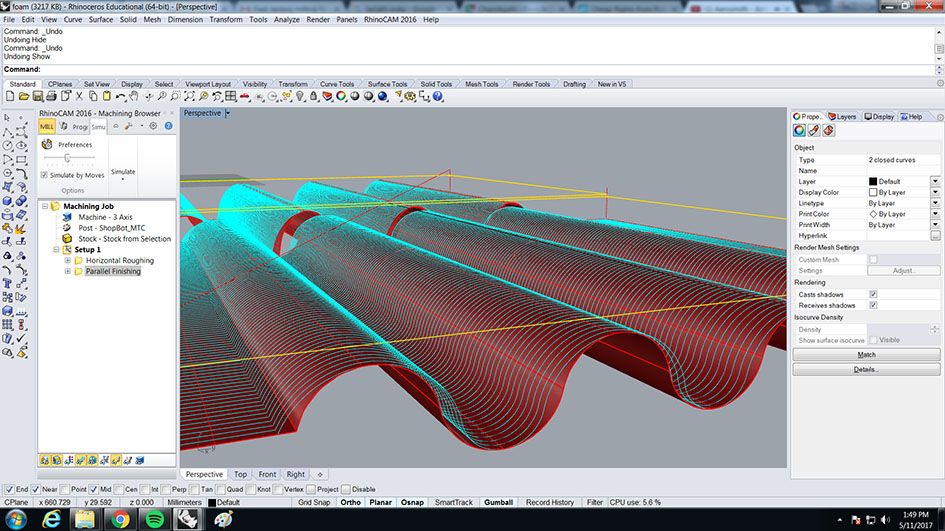Image resolution: width=945 pixels, height=531 pixels.
Task: Collapse the Setup 1 tree node
Action: click(56, 250)
